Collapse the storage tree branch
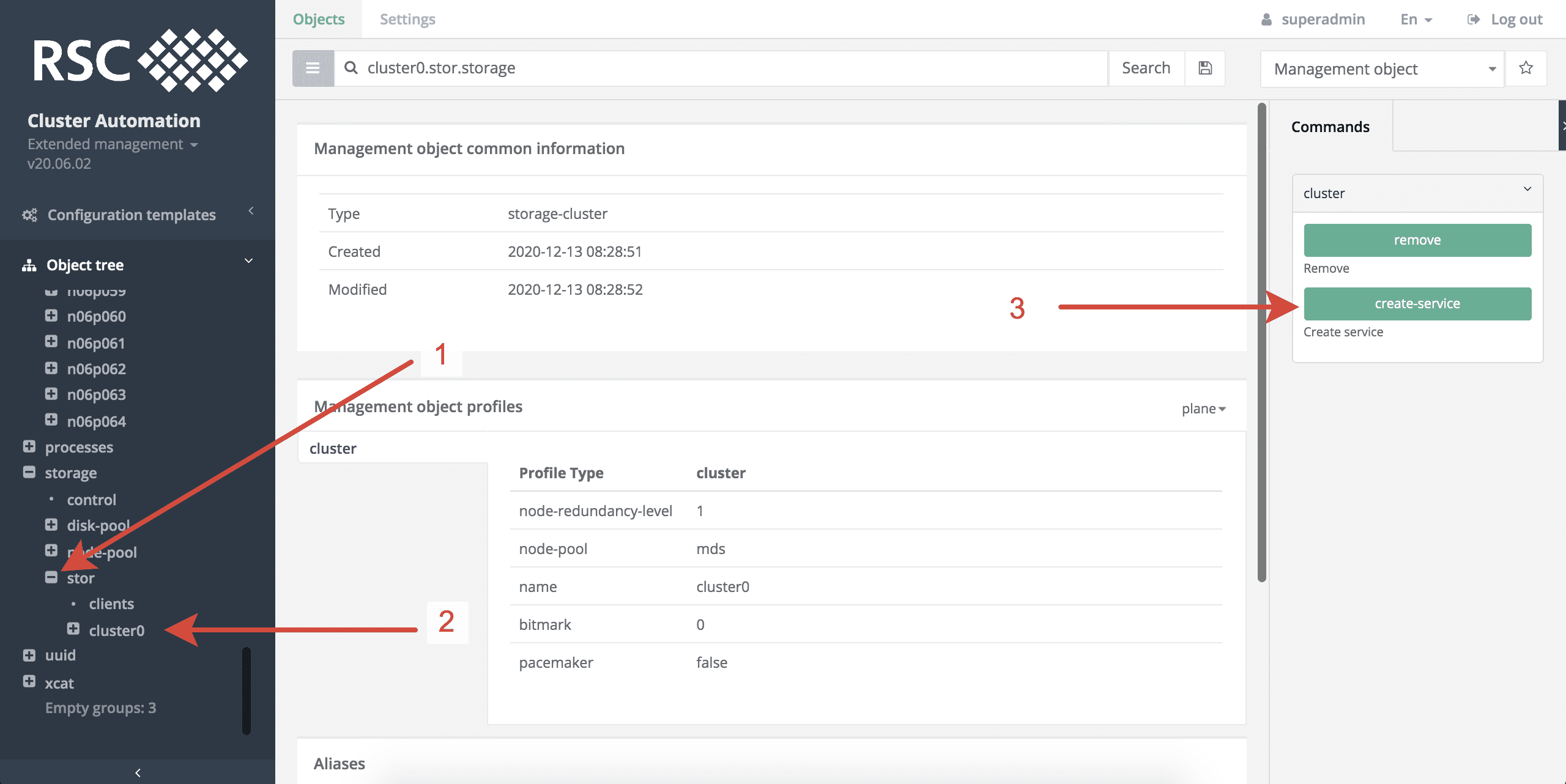Viewport: 1566px width, 784px height. coord(29,472)
